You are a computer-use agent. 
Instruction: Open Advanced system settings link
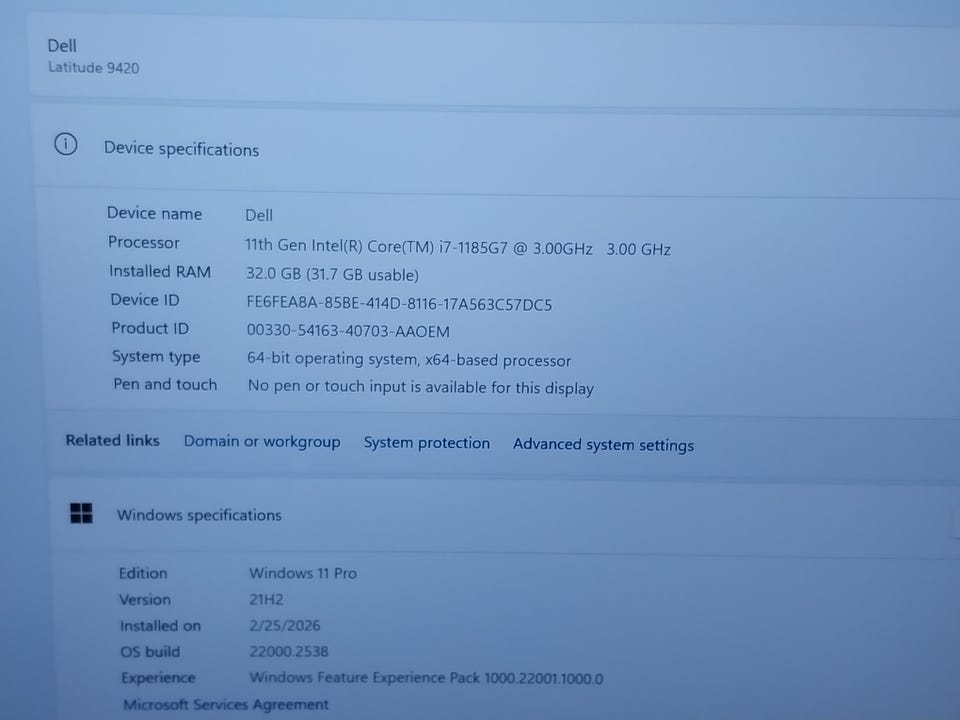[603, 444]
